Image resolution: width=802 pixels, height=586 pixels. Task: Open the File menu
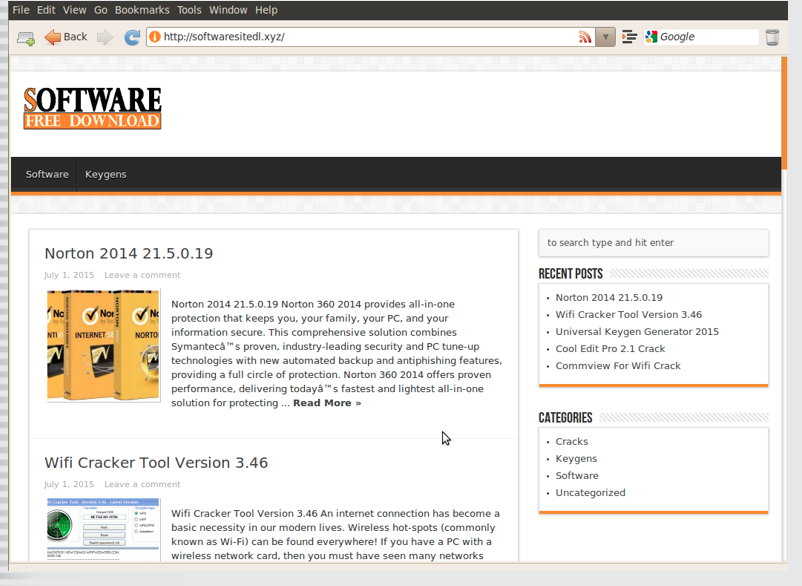[20, 10]
